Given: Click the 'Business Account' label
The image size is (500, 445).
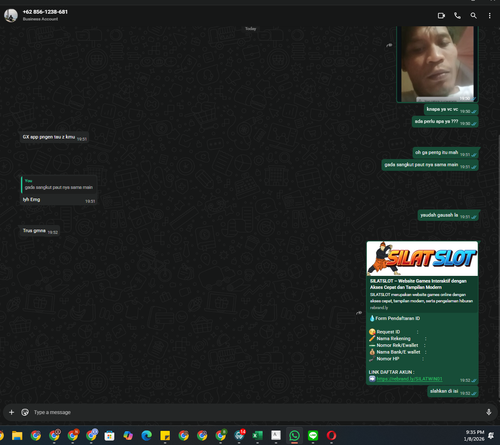Looking at the screenshot, I should [40, 19].
